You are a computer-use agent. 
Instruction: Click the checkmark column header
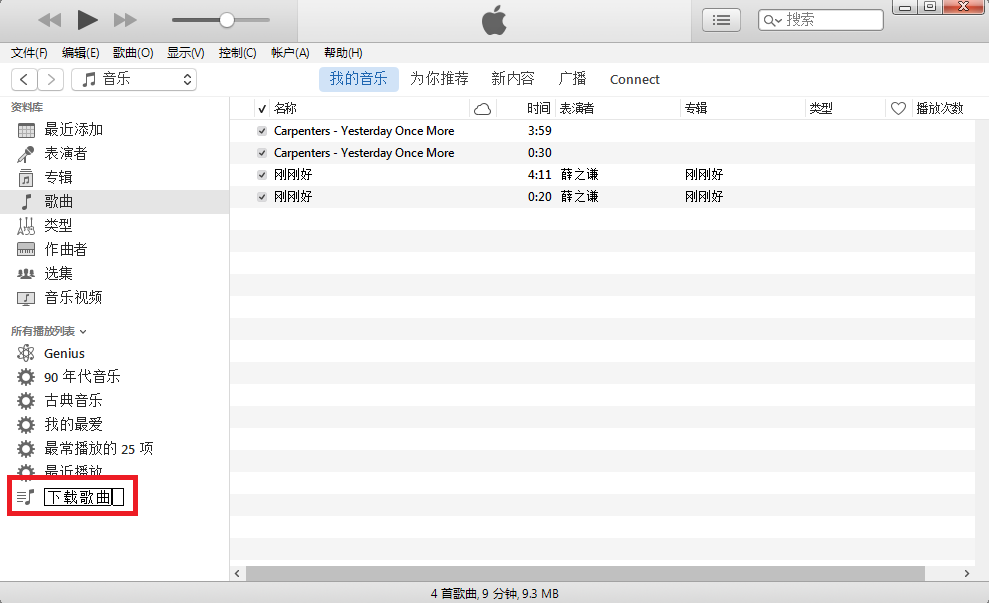[x=262, y=108]
